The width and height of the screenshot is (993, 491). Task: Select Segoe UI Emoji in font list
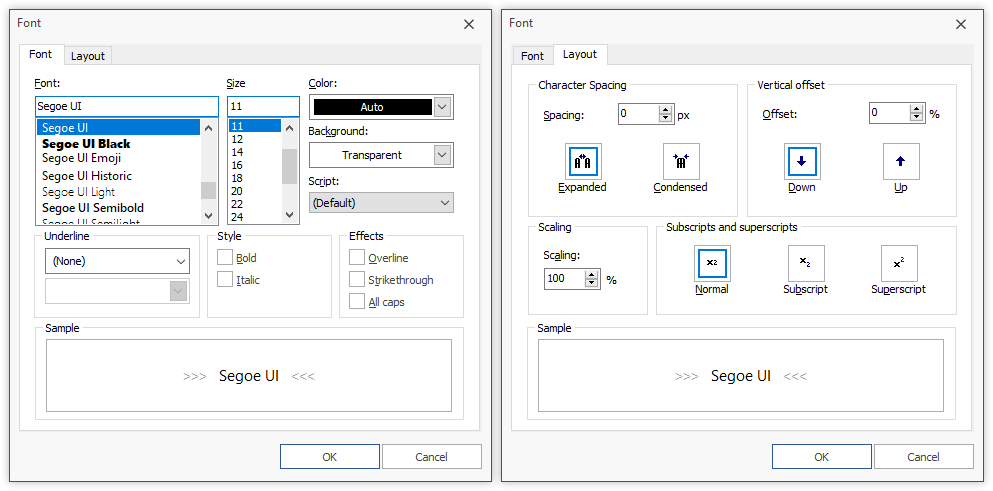118,158
